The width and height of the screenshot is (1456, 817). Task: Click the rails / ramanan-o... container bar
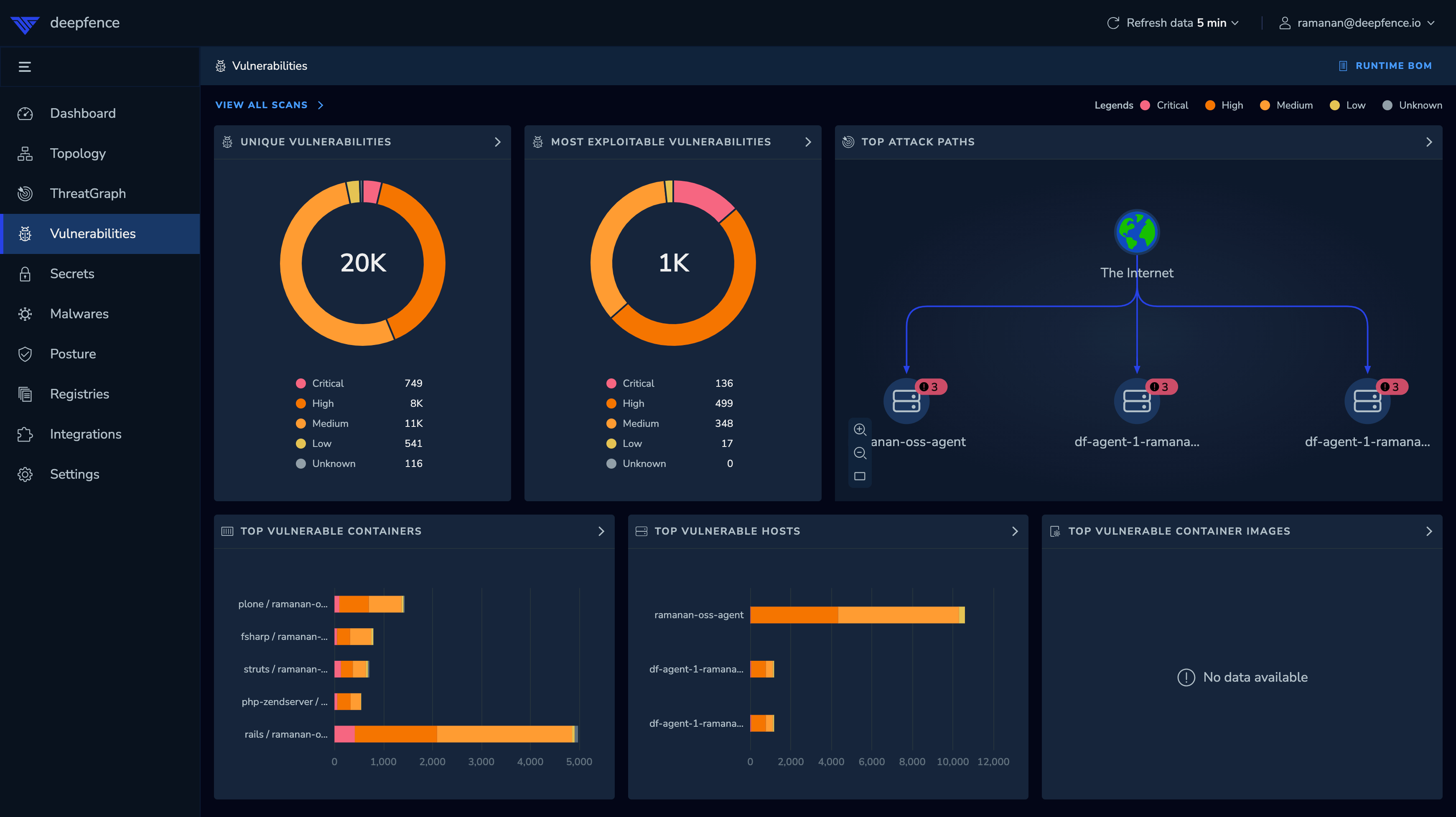coord(456,734)
